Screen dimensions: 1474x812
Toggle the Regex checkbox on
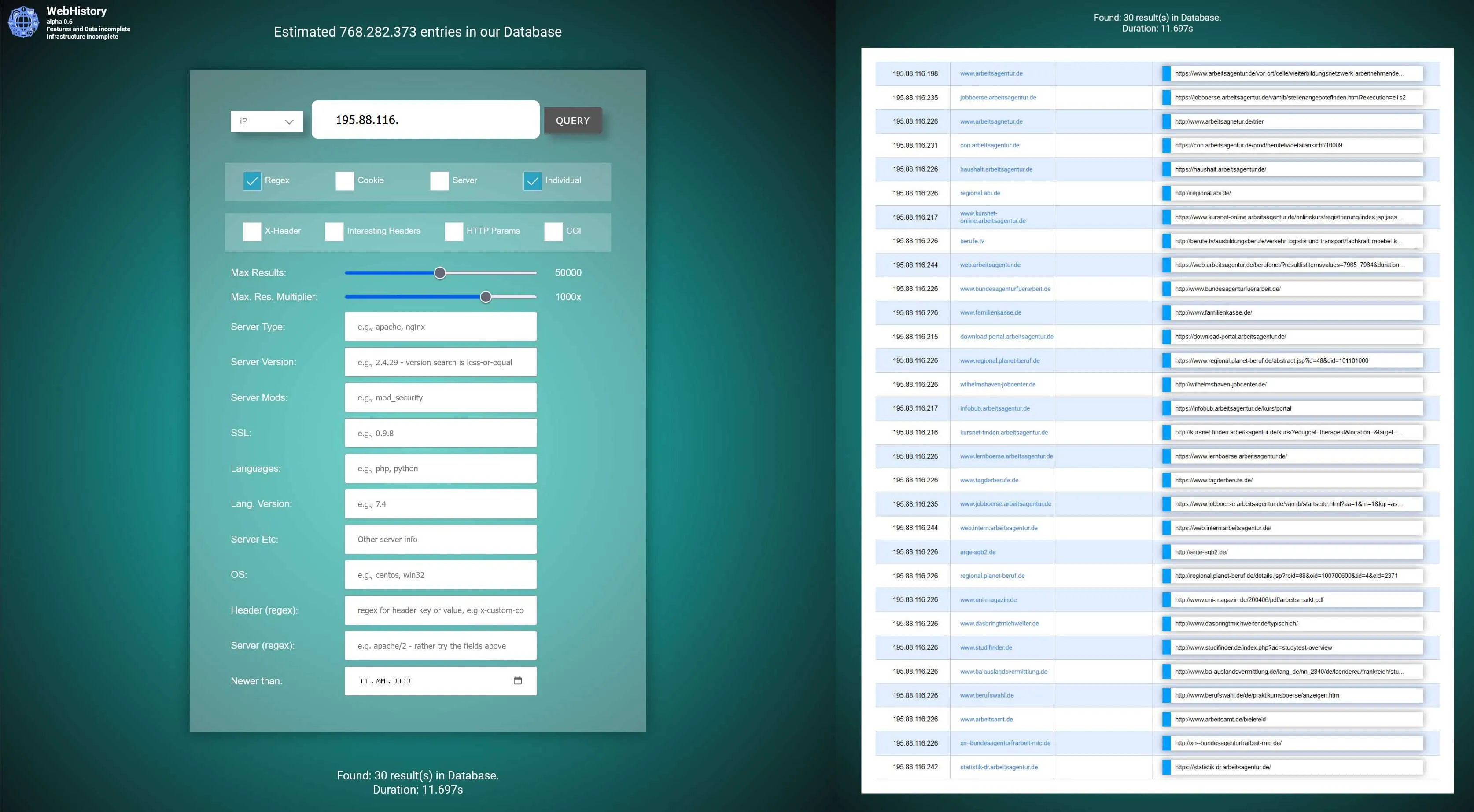pos(251,180)
